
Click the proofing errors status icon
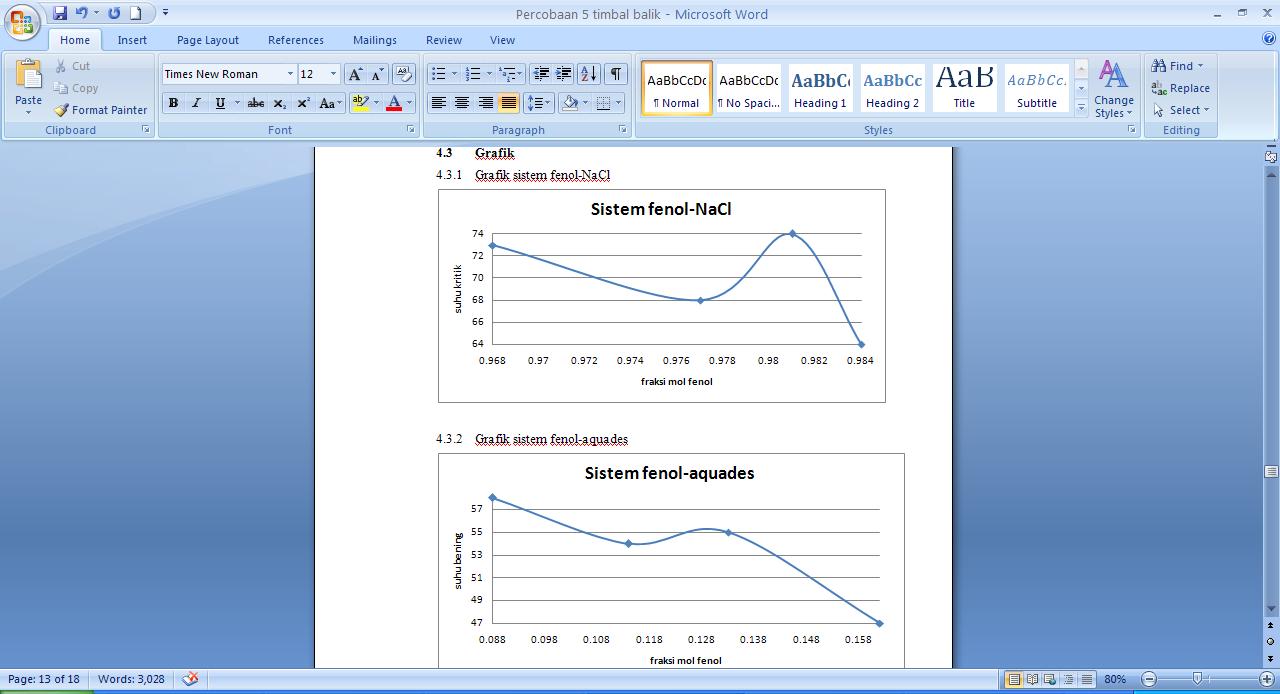pos(190,679)
